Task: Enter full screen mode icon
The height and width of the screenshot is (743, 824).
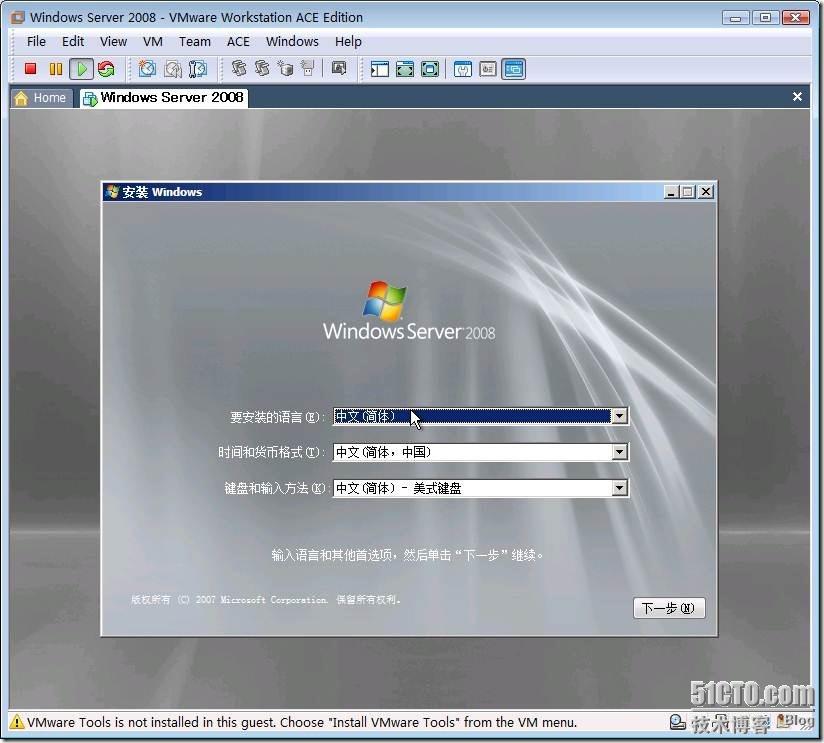Action: click(x=430, y=69)
